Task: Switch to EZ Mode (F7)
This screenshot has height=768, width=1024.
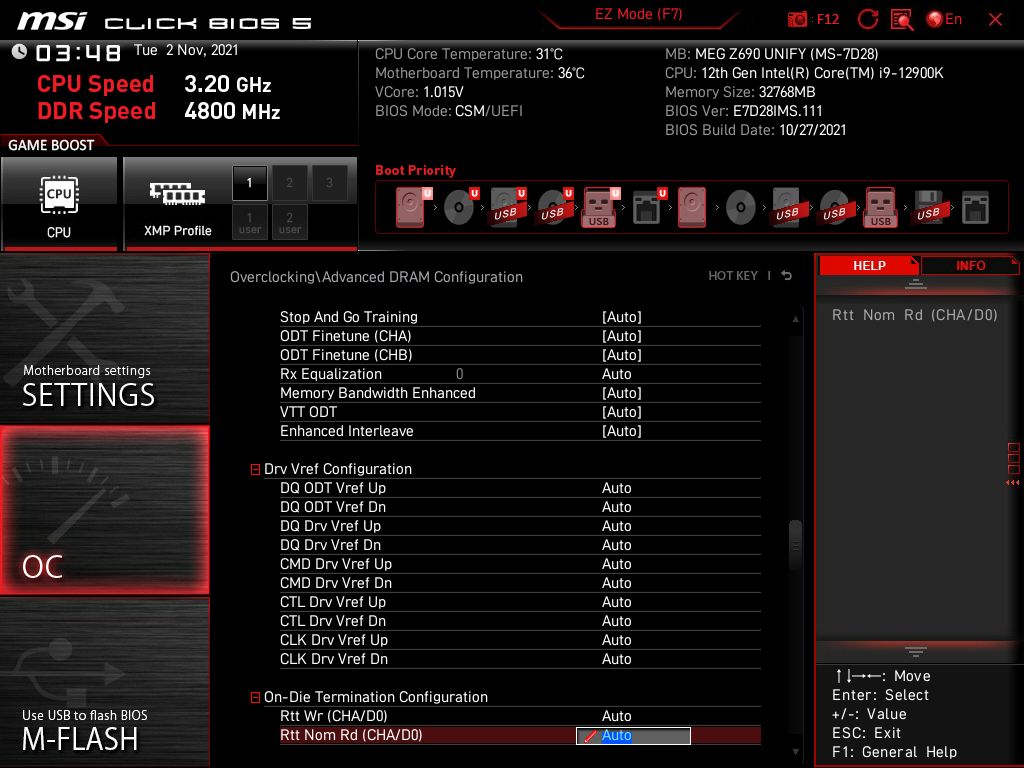Action: coord(638,14)
